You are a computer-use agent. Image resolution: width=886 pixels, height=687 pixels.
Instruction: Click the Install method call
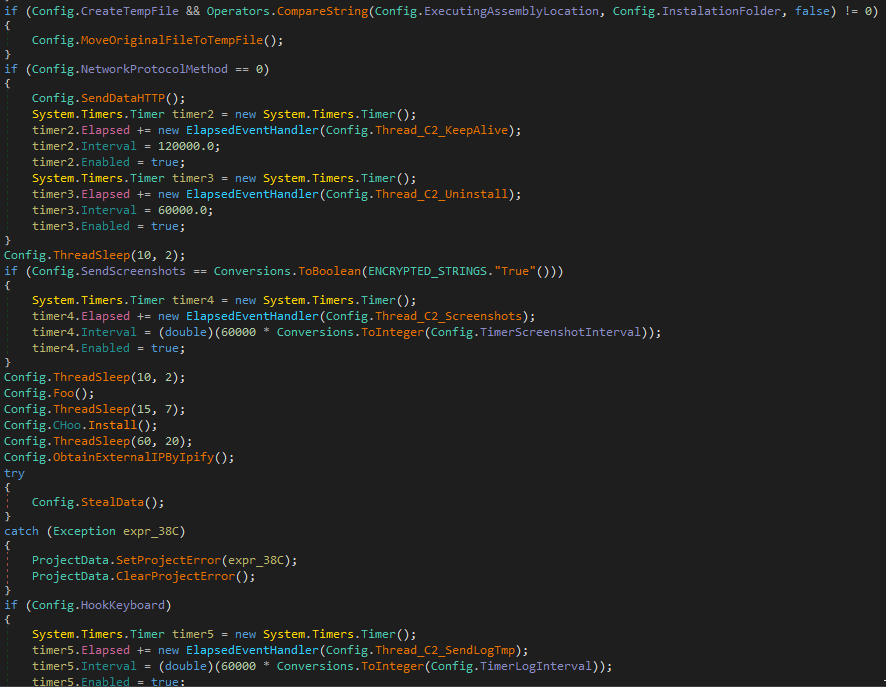coord(112,425)
